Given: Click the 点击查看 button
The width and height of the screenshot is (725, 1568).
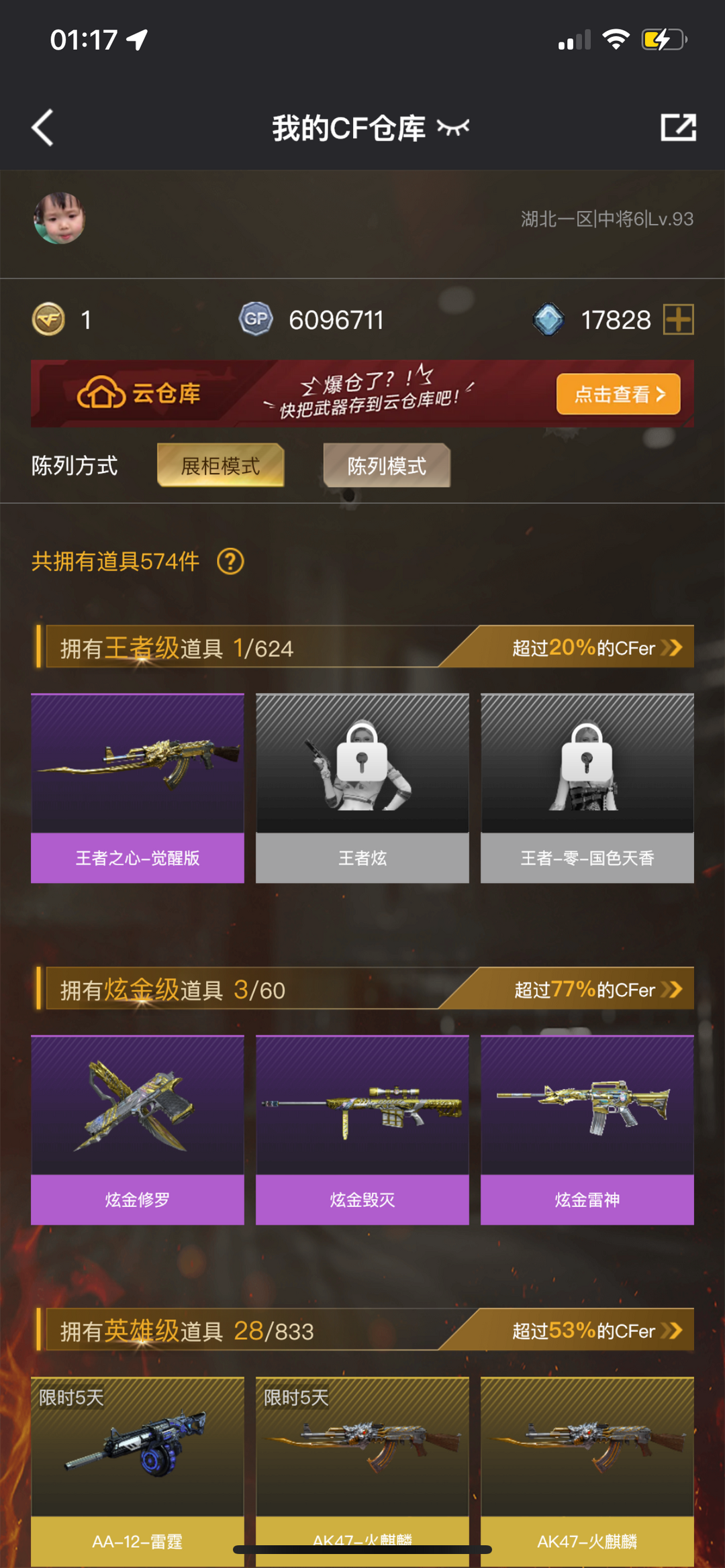Looking at the screenshot, I should click(x=618, y=394).
